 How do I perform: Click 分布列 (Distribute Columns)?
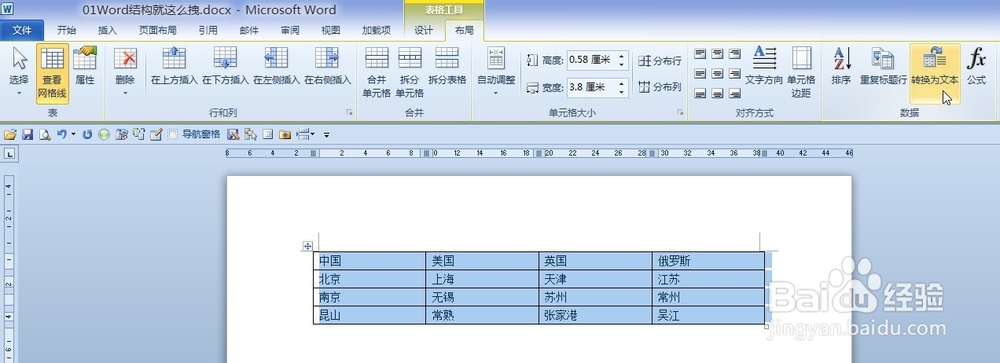(660, 87)
